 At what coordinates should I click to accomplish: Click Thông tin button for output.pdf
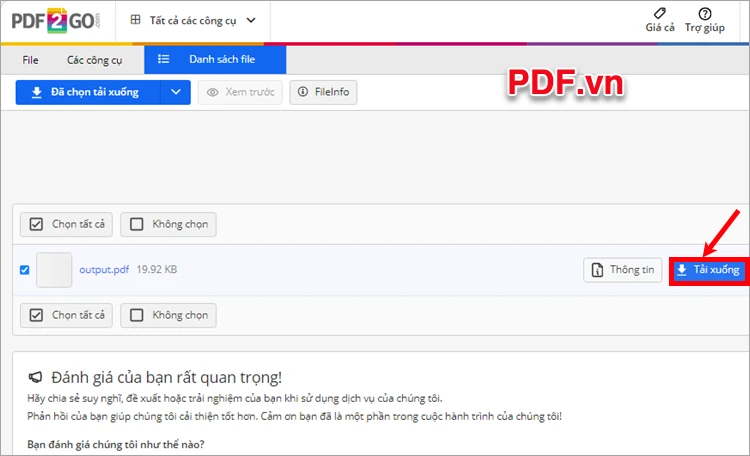622,270
